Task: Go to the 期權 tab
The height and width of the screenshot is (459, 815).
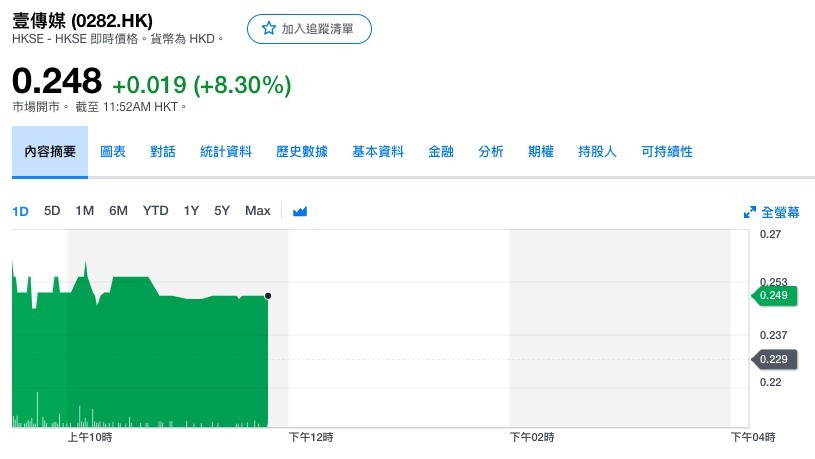Action: (541, 152)
